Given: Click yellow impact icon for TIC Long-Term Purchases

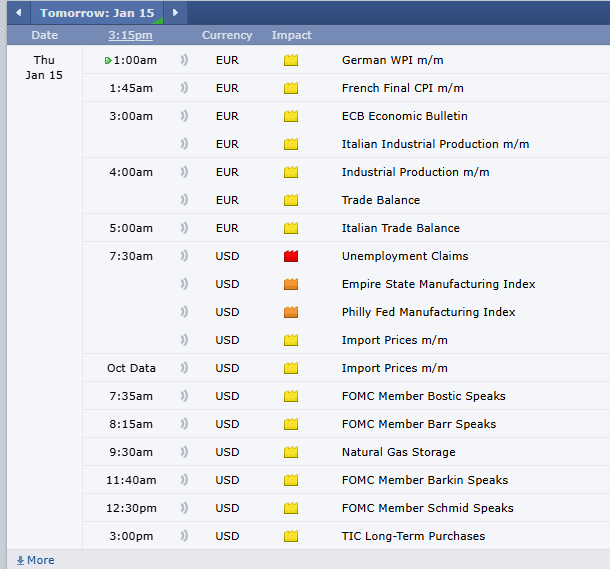Looking at the screenshot, I should [x=291, y=536].
